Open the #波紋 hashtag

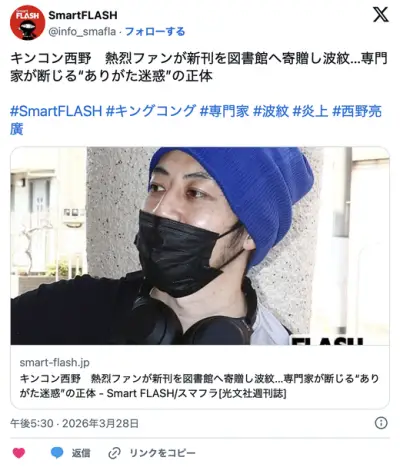[x=271, y=111]
